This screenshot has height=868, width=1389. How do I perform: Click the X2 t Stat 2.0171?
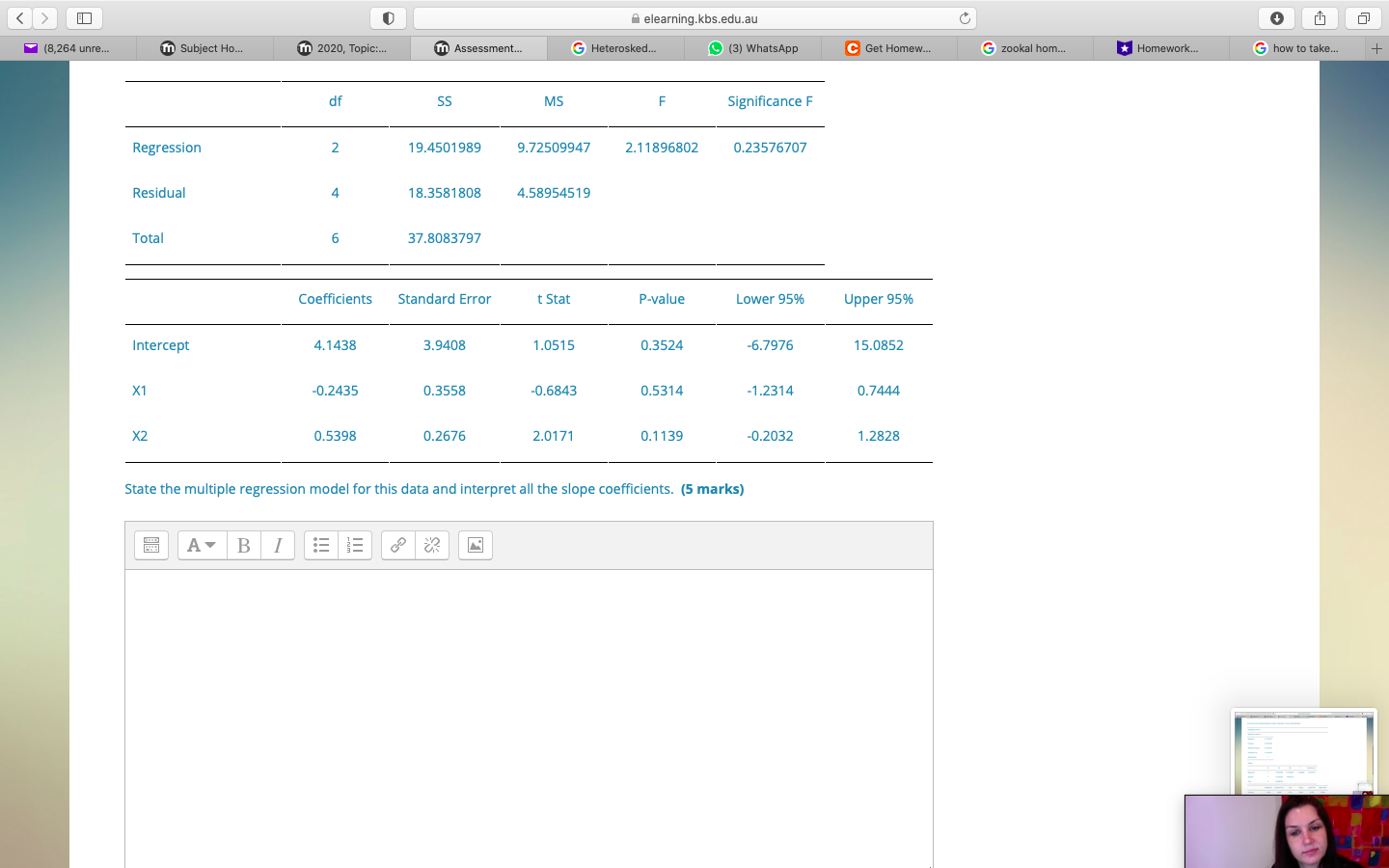[x=554, y=436]
